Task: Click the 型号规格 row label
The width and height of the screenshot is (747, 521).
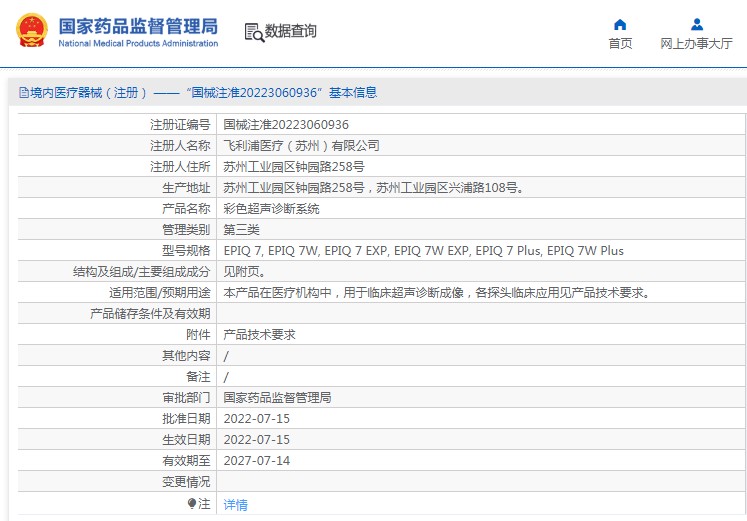Action: point(186,250)
